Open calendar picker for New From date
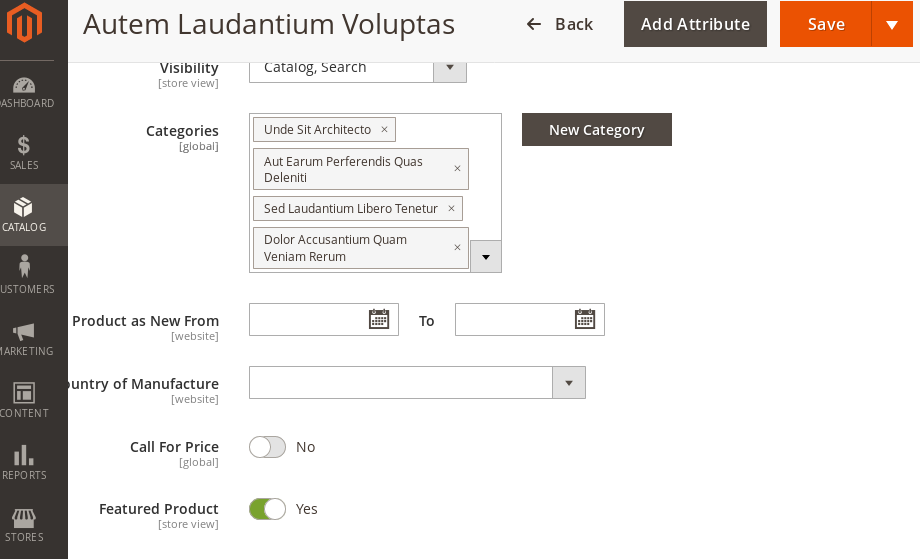The height and width of the screenshot is (559, 920). [379, 319]
